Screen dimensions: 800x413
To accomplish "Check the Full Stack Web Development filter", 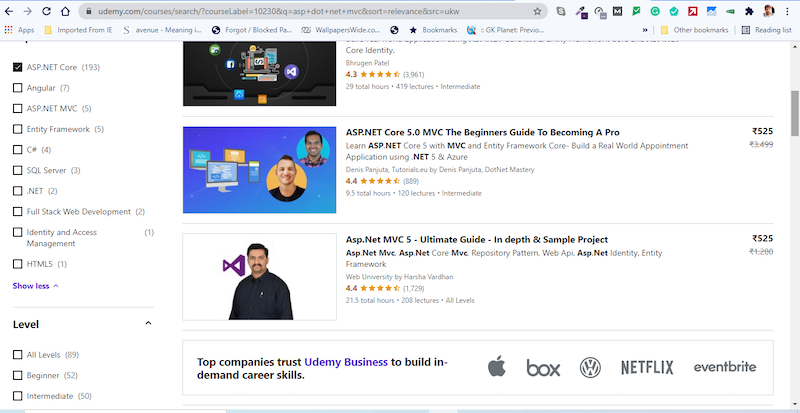I will (17, 211).
